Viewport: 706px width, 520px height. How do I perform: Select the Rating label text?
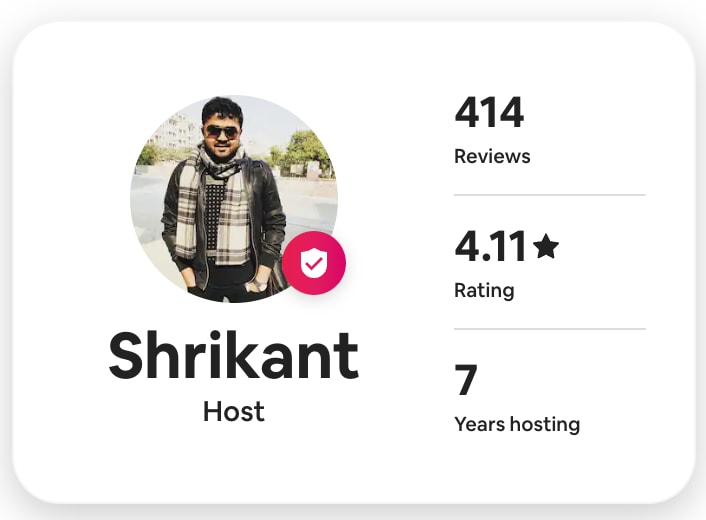click(x=484, y=291)
